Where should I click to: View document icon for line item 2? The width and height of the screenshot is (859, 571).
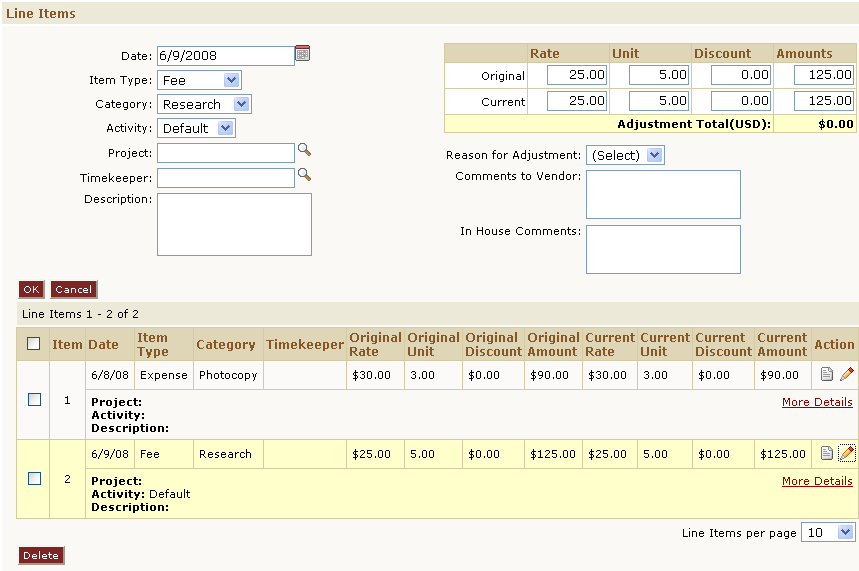pos(827,453)
